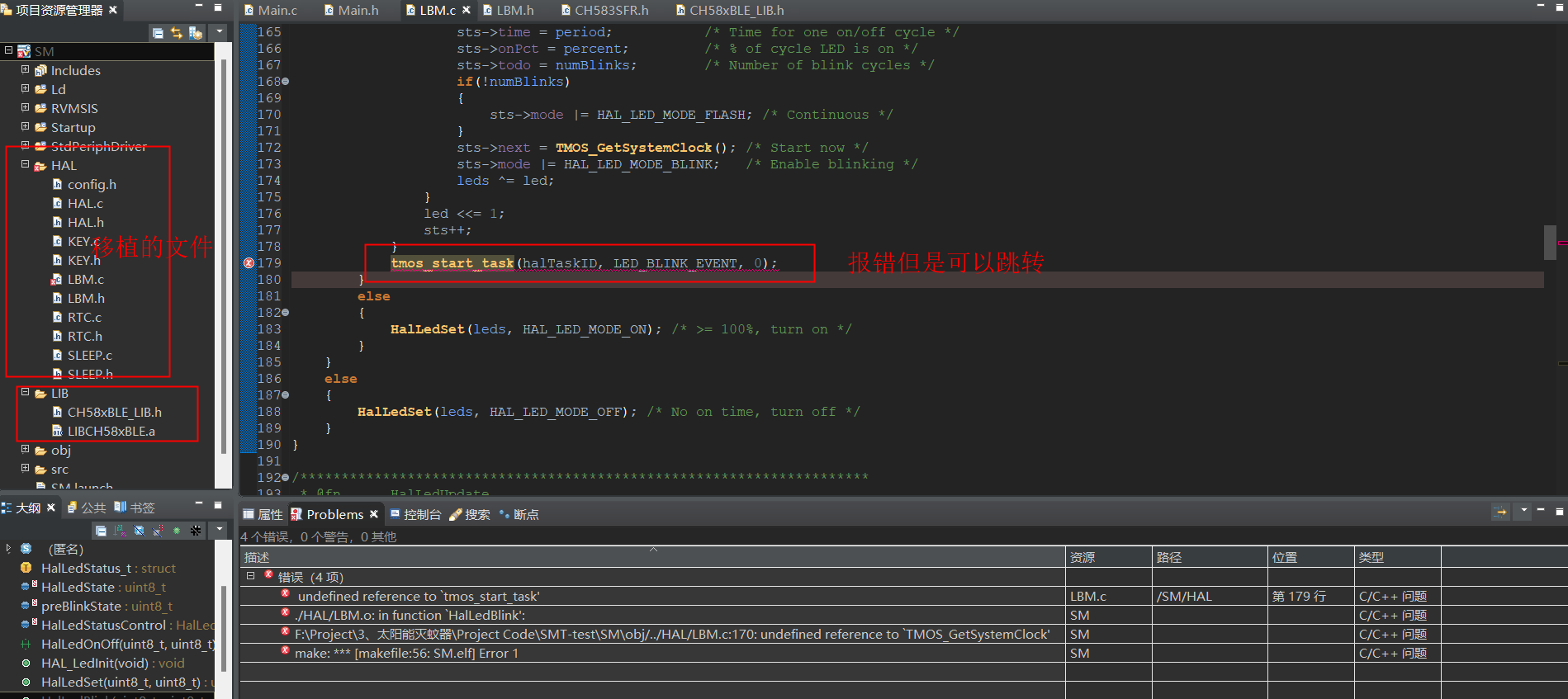Click fold marker at line 168
The height and width of the screenshot is (699, 1568).
286,82
